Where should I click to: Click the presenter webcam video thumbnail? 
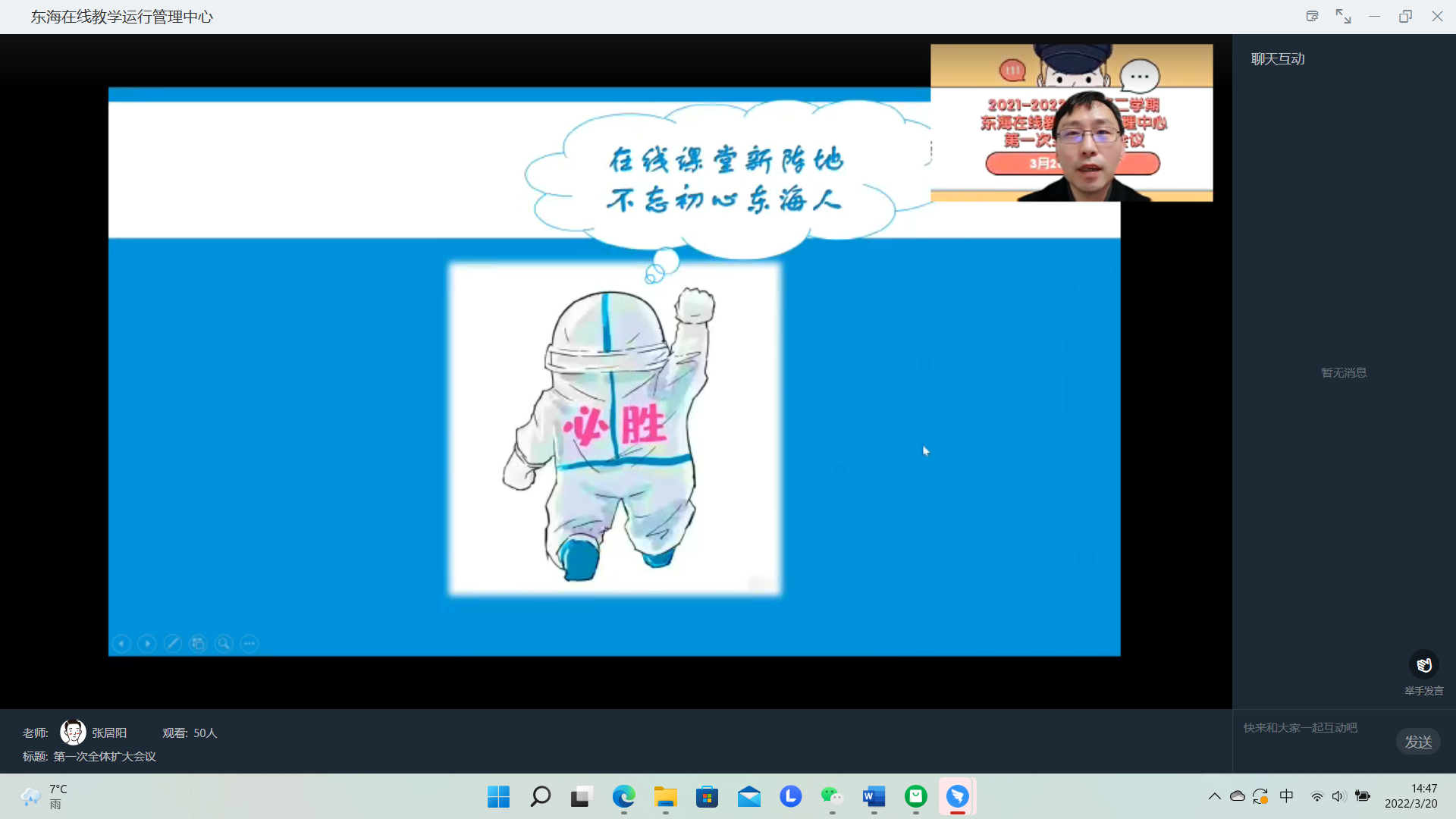tap(1071, 123)
